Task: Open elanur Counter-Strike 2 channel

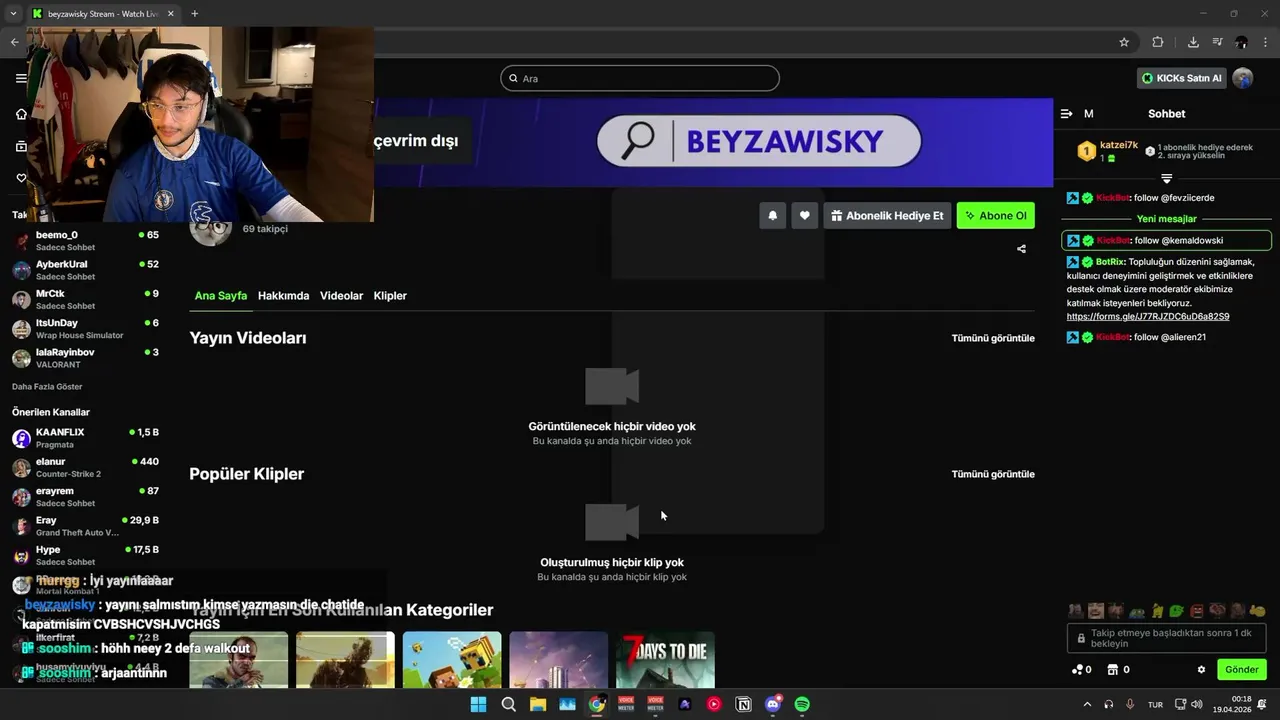Action: pos(85,467)
